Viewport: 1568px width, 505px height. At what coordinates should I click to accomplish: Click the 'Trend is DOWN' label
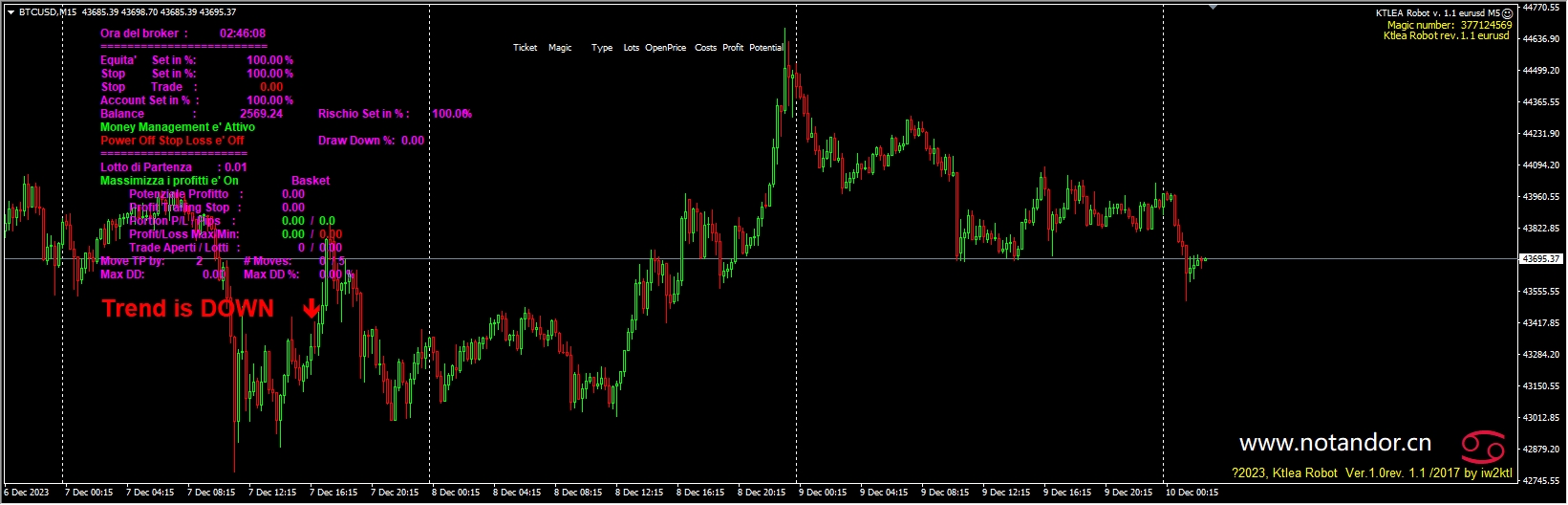pyautogui.click(x=187, y=308)
